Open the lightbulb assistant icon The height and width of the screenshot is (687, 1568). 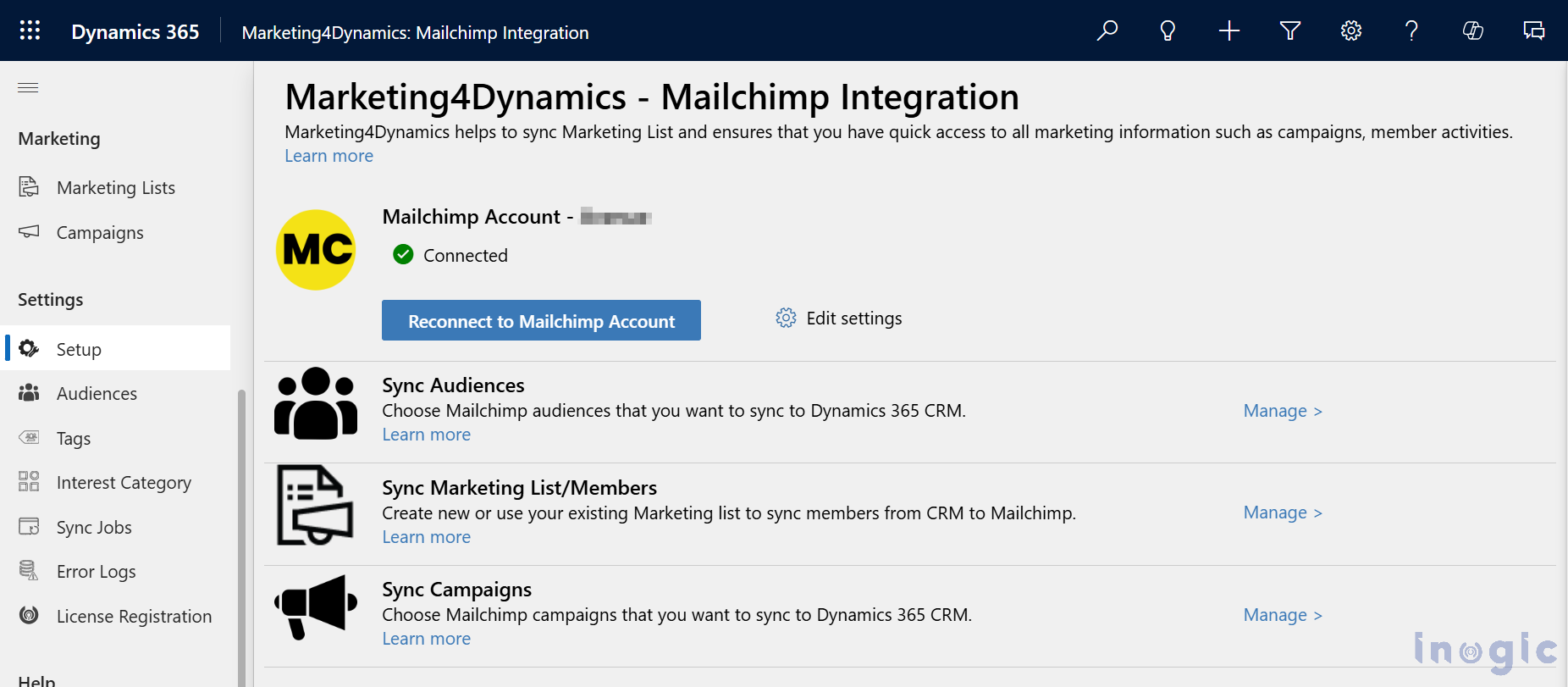[x=1168, y=31]
